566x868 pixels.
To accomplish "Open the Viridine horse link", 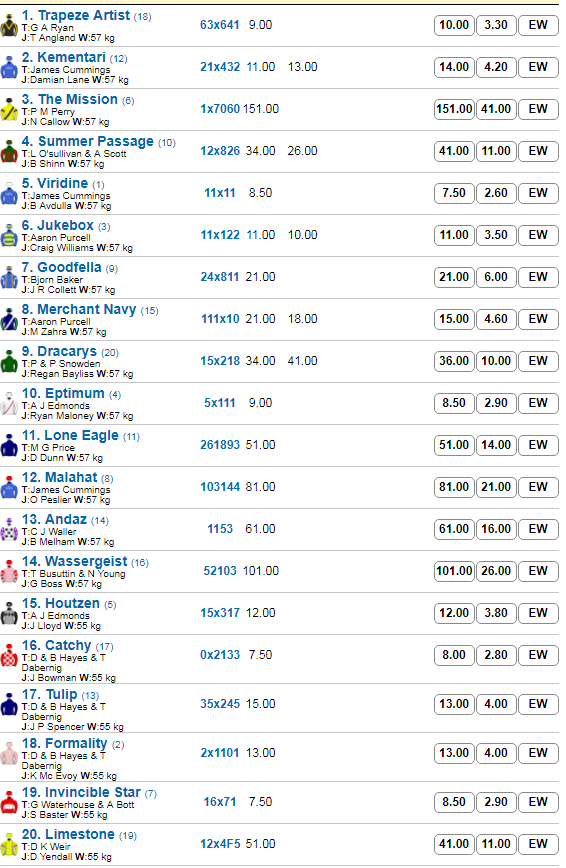I will [x=62, y=183].
